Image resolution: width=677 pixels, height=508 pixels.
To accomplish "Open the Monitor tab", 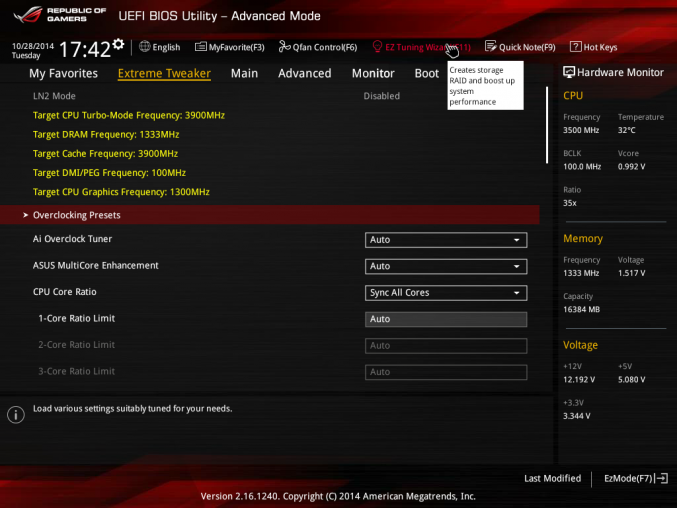I will pos(373,73).
